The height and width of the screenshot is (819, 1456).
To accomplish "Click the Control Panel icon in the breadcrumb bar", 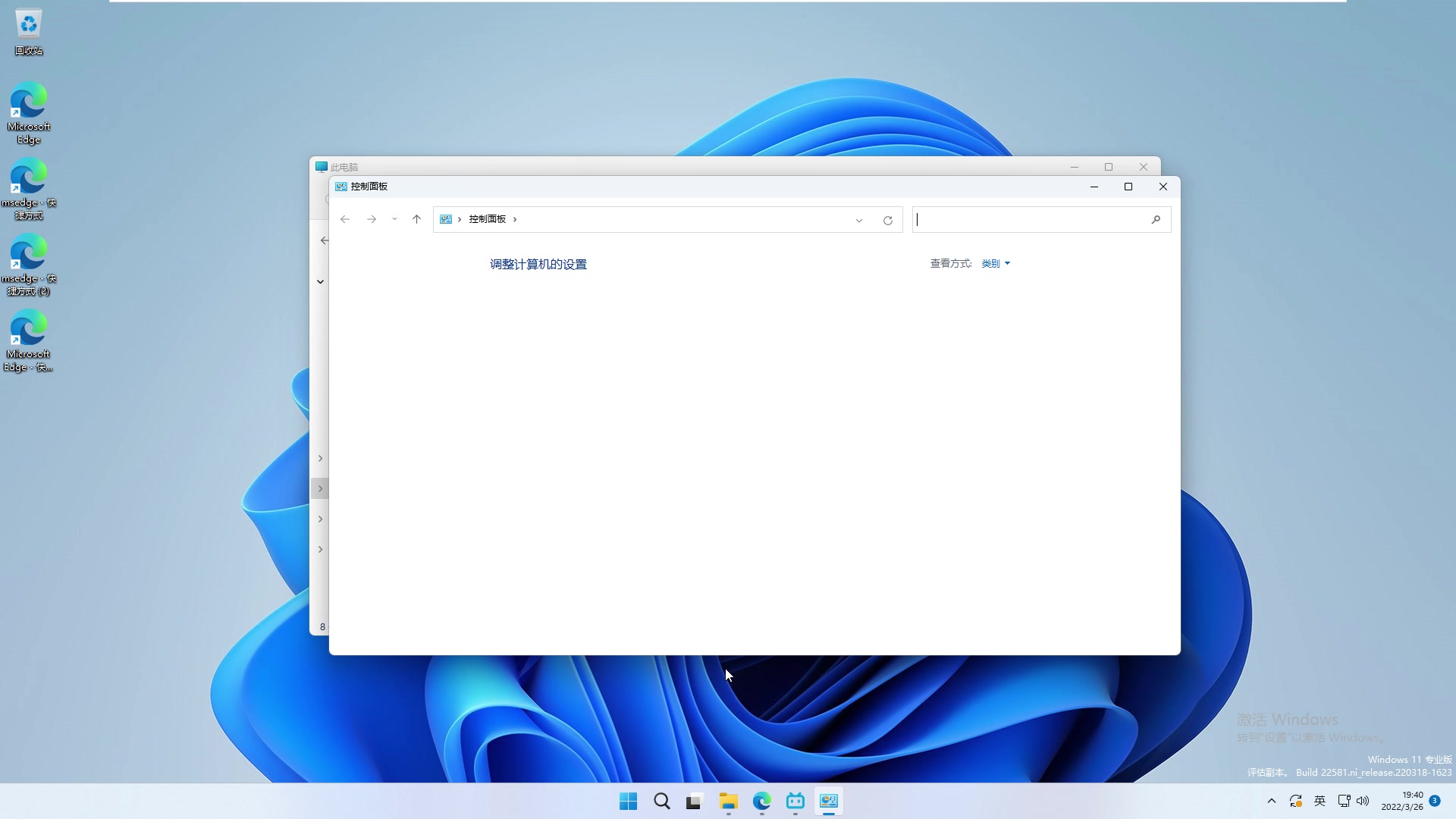I will (x=447, y=219).
